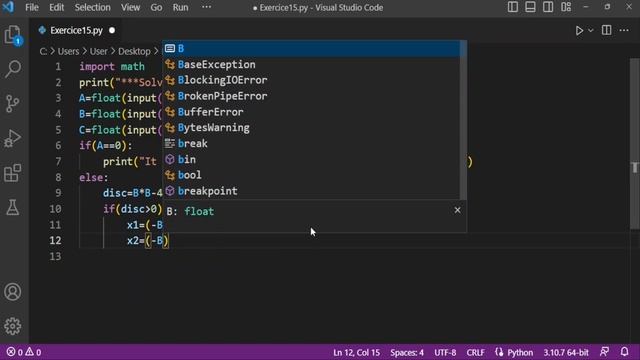Split the editor to the right
This screenshot has width=640, height=360.
pos(607,30)
